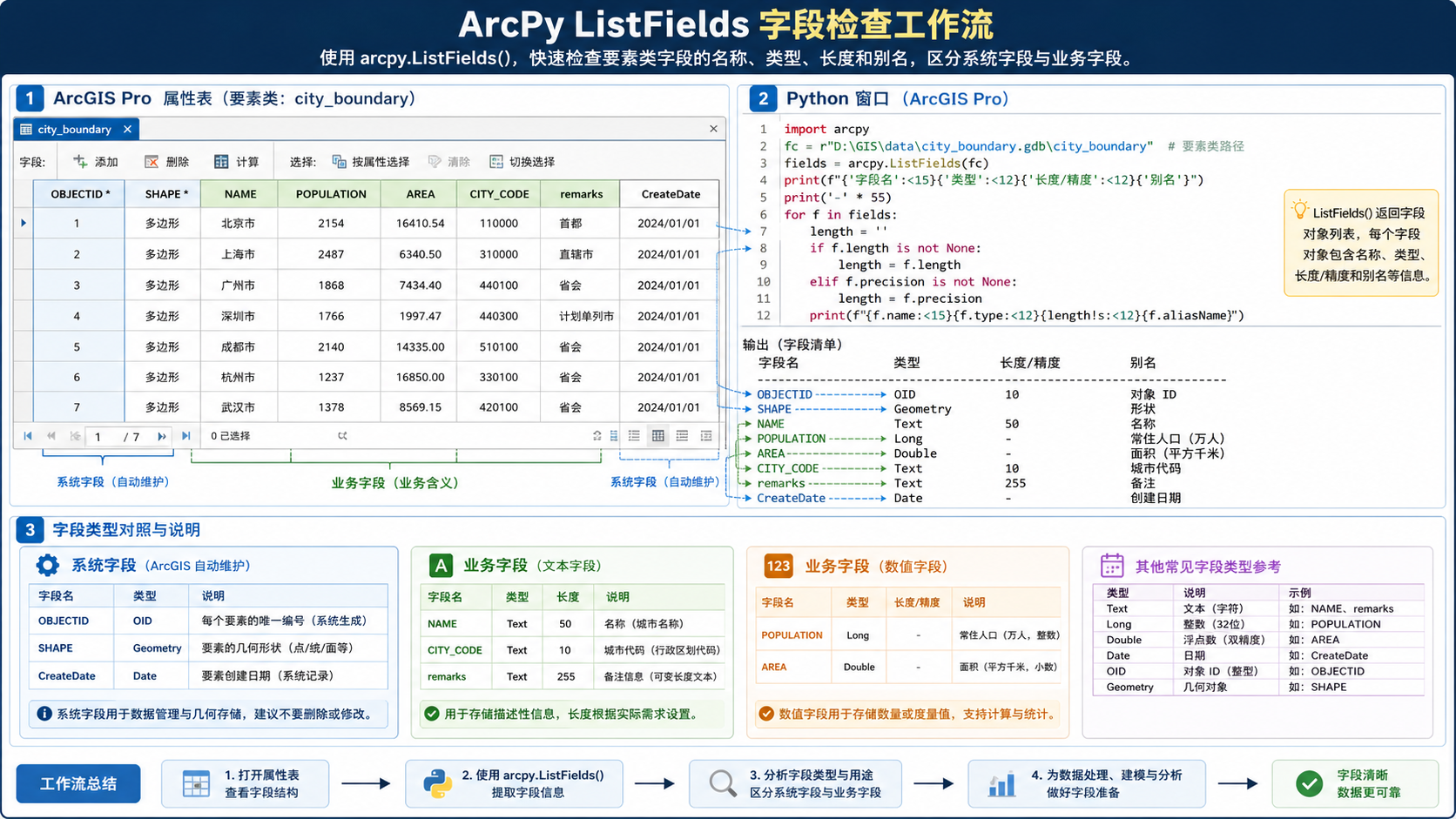
Task: Click 切换选择 to switch selection
Action: coord(522,162)
